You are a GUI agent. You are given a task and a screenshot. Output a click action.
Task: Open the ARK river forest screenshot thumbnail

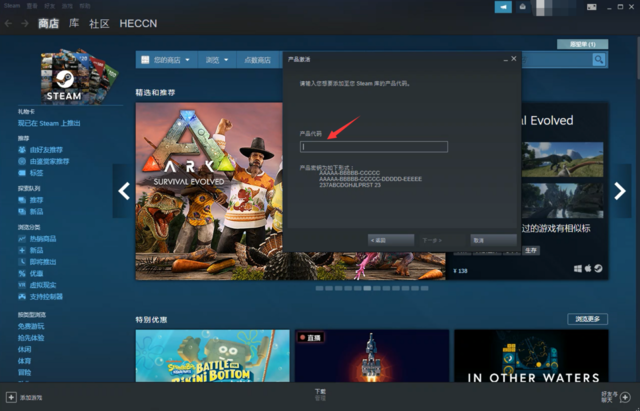562,200
